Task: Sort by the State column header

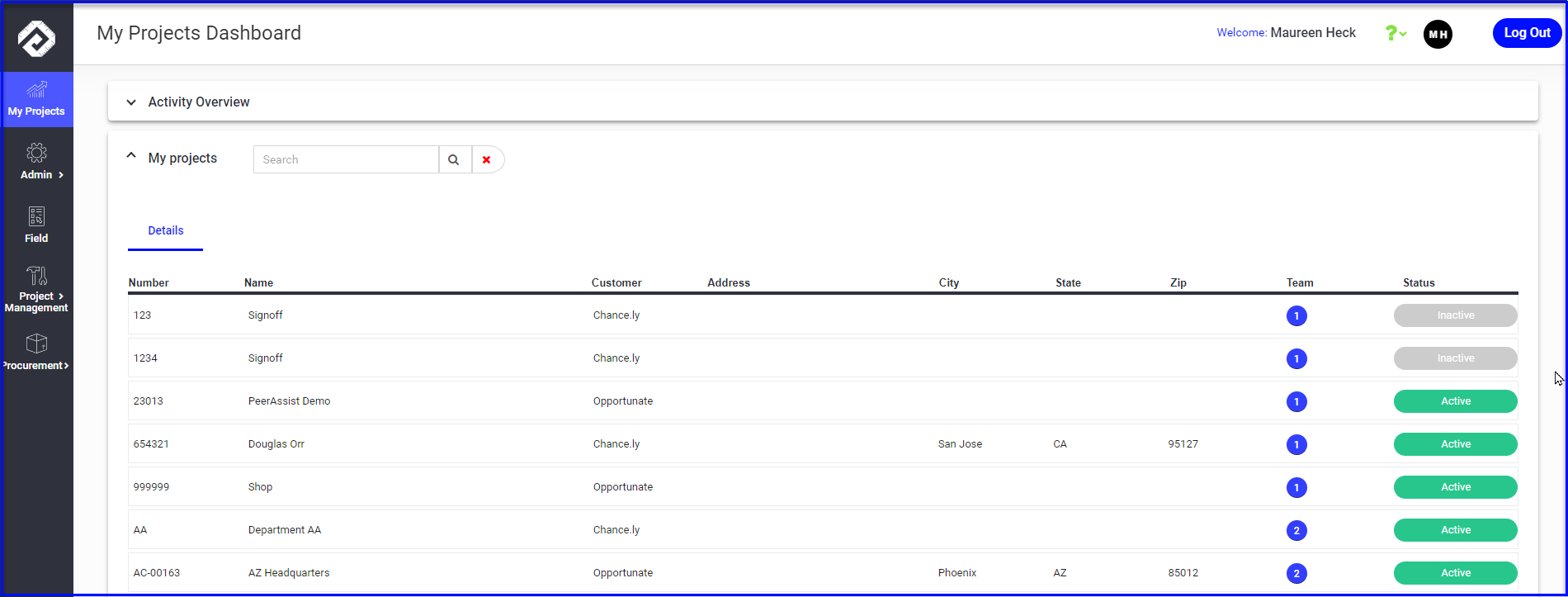Action: click(x=1068, y=282)
